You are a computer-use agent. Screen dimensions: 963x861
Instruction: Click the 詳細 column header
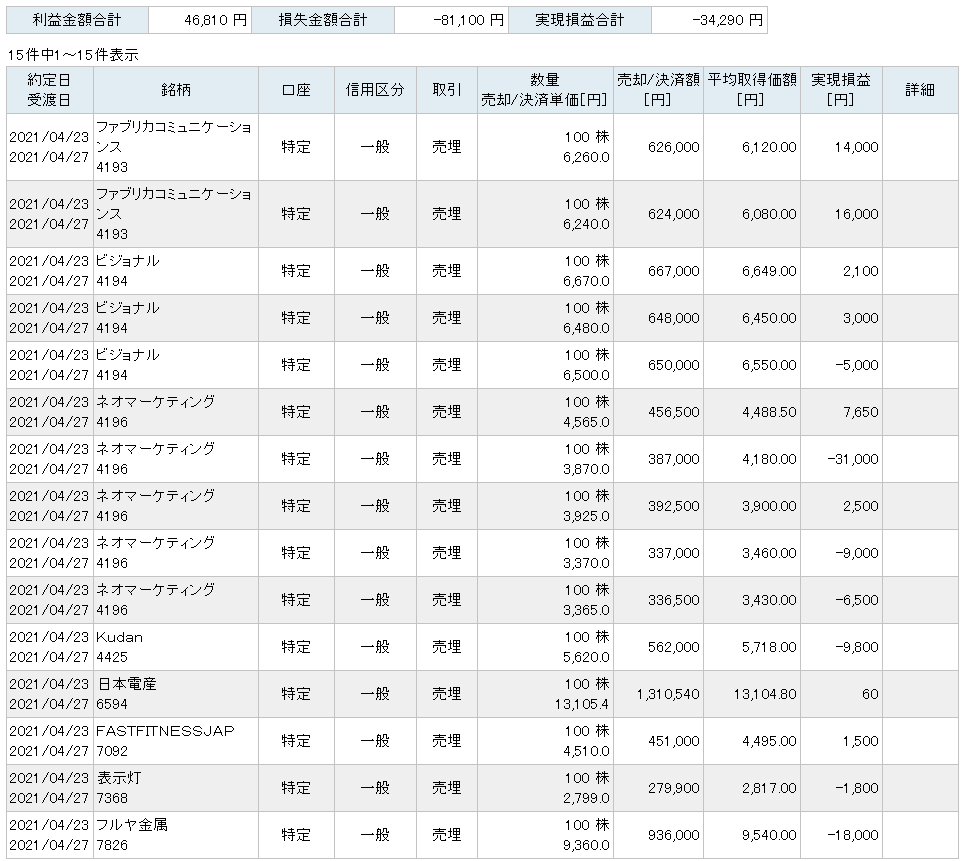coord(919,90)
